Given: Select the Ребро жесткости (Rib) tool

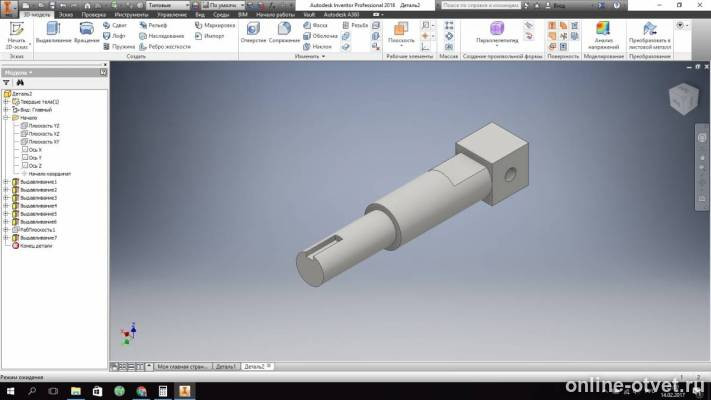Looking at the screenshot, I should pos(165,46).
